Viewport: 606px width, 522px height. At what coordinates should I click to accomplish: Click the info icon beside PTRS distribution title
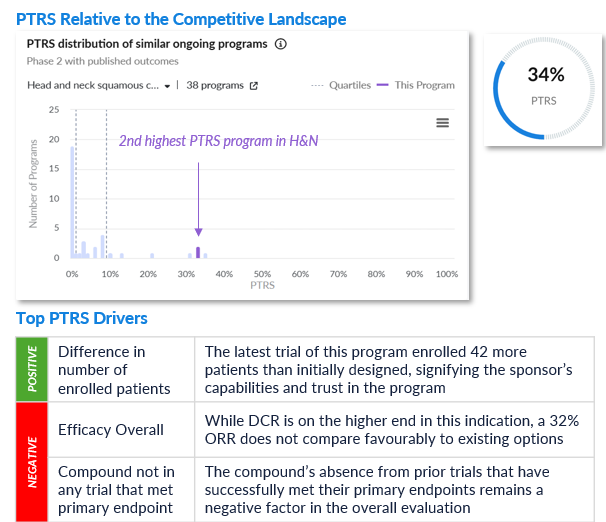[x=281, y=44]
